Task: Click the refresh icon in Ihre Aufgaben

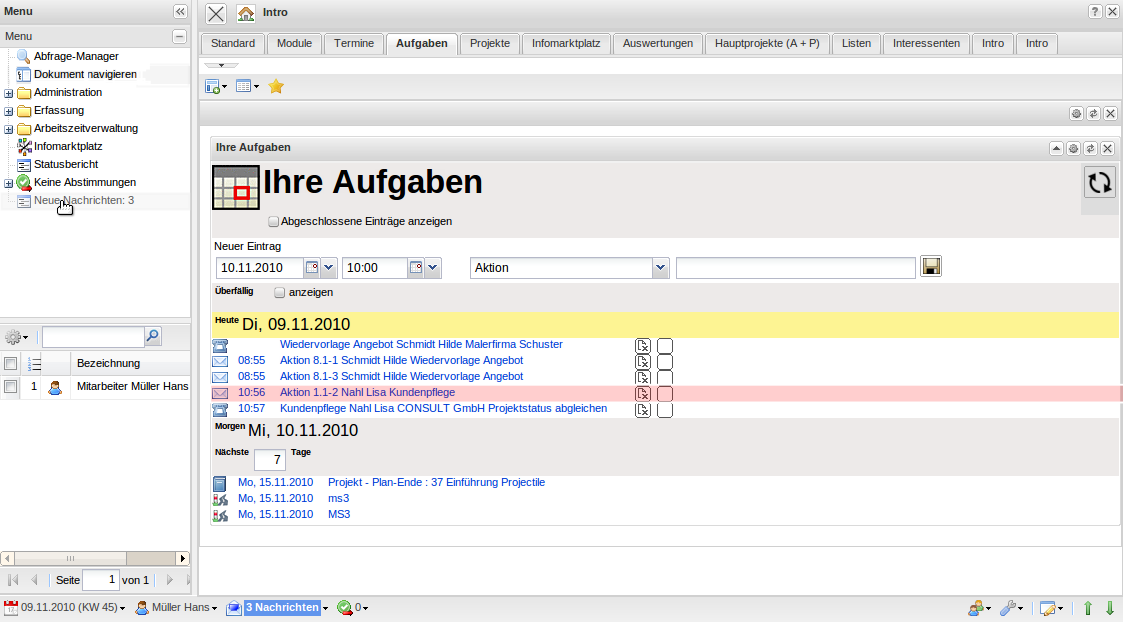Action: [1100, 182]
